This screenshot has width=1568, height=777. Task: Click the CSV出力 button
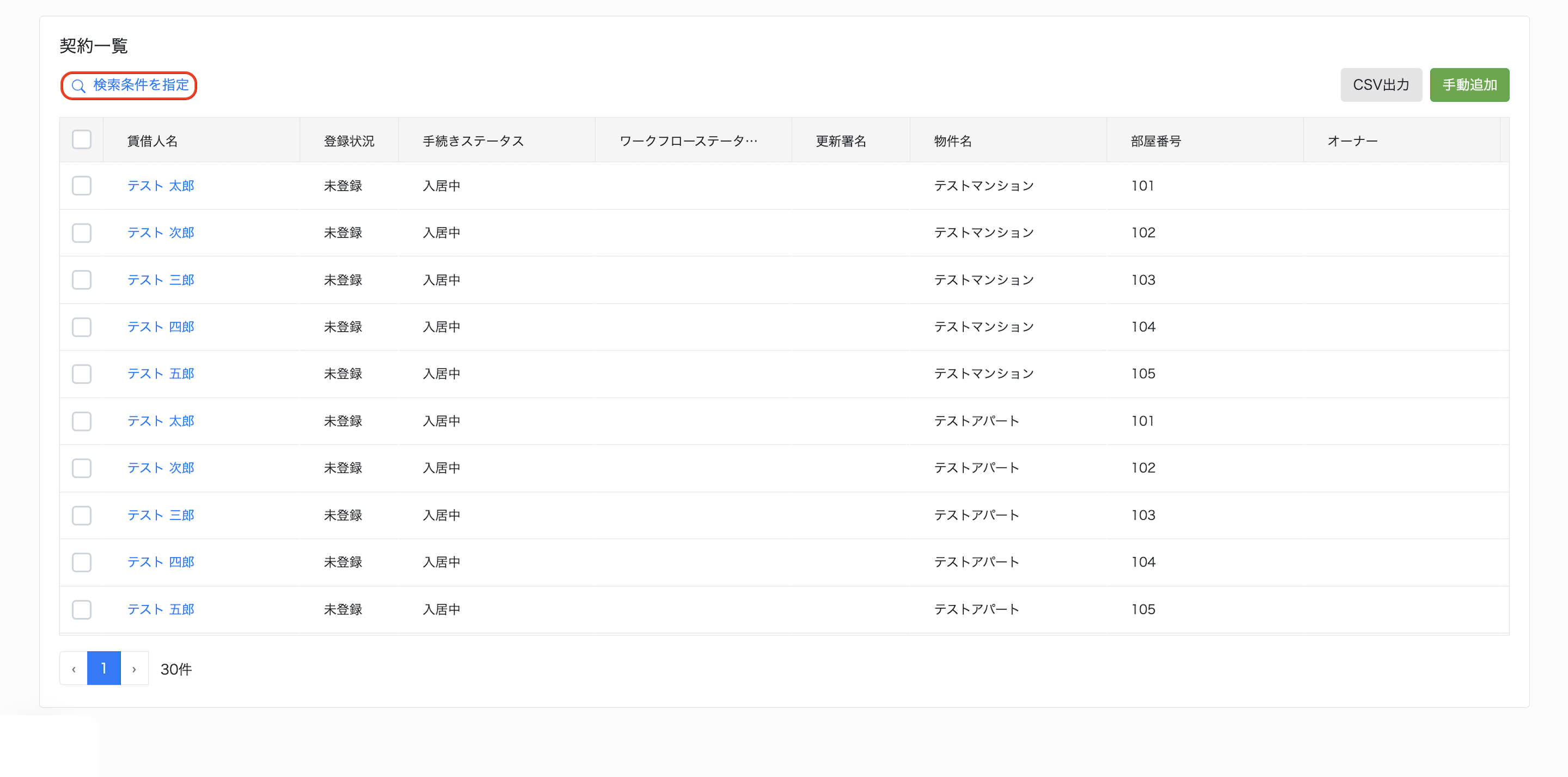pyautogui.click(x=1381, y=84)
